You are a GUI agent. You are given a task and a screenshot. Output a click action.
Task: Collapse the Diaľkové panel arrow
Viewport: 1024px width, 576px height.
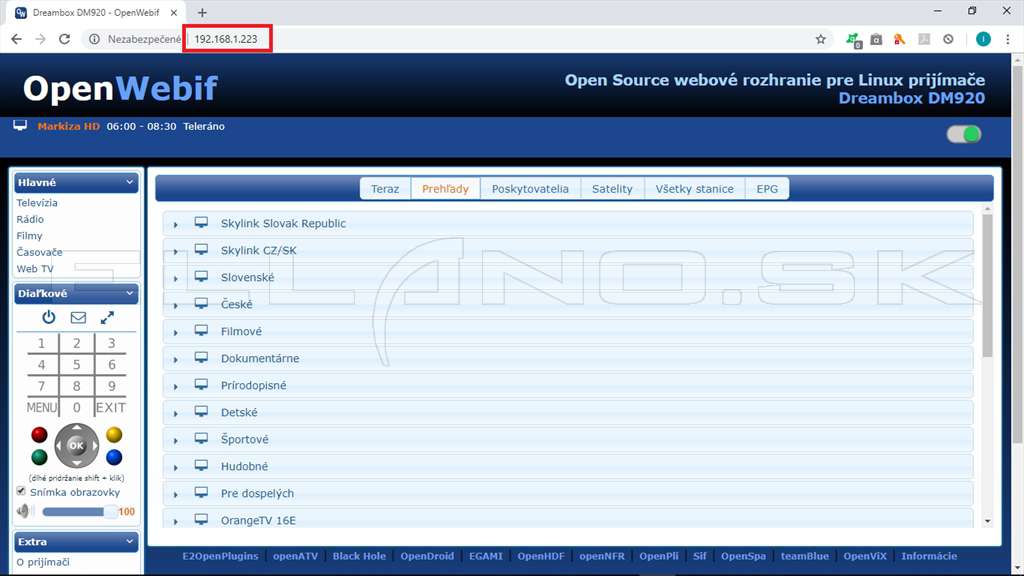pyautogui.click(x=129, y=293)
